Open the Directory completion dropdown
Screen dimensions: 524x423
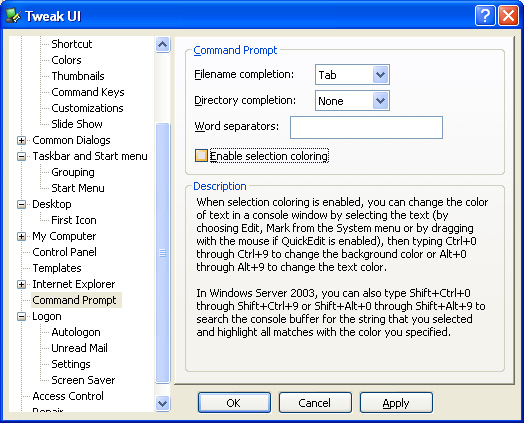(381, 101)
